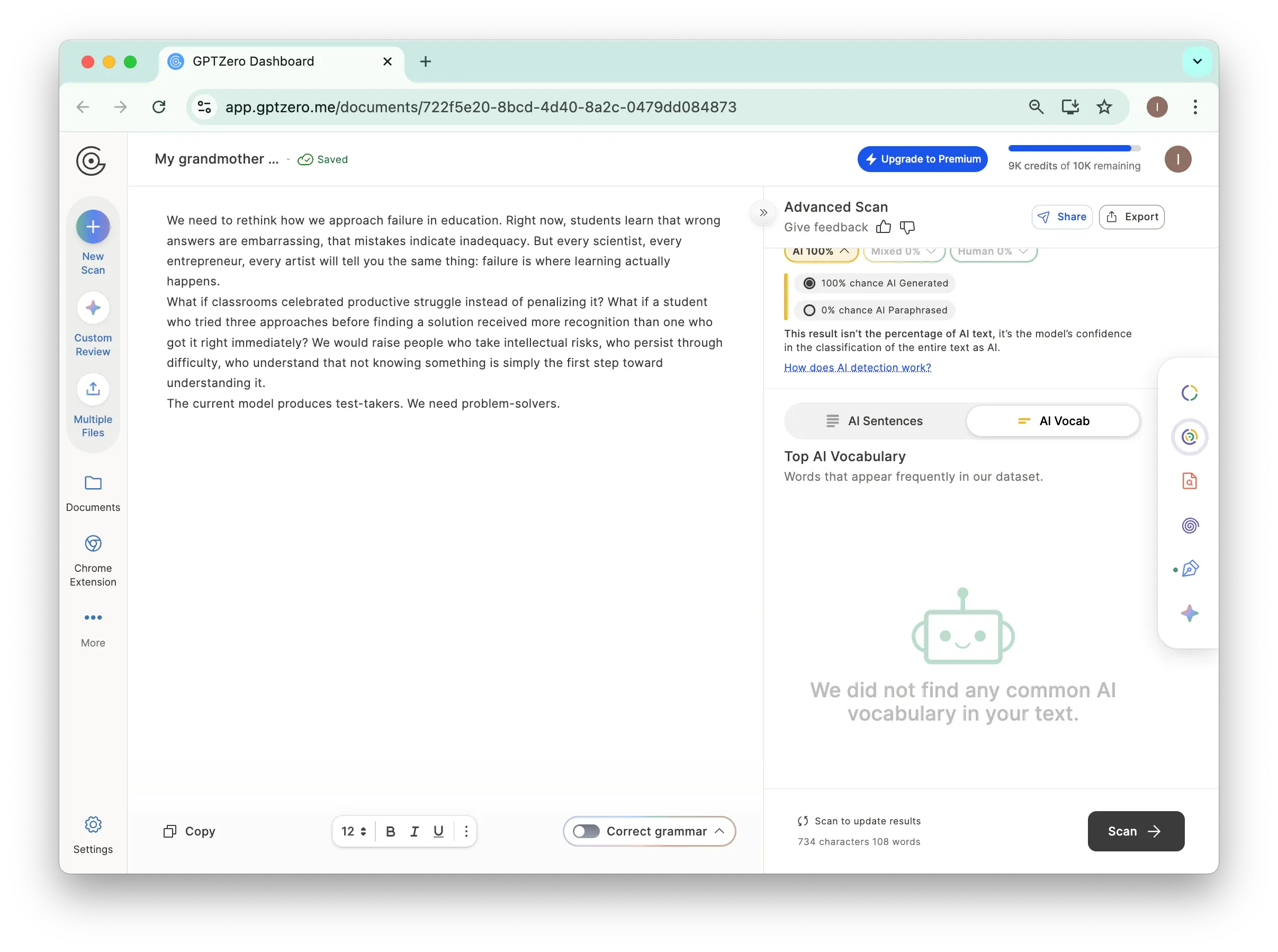Select 0% chance AI Paraphrased radio
The width and height of the screenshot is (1278, 952).
point(809,310)
